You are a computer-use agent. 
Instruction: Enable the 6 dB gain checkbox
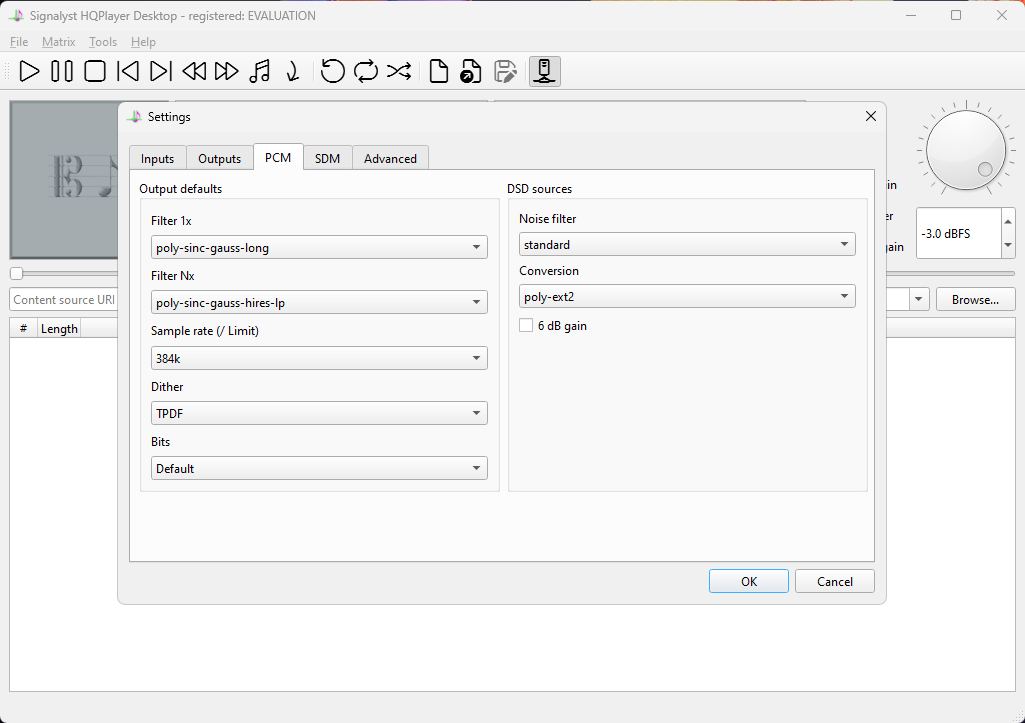click(526, 326)
